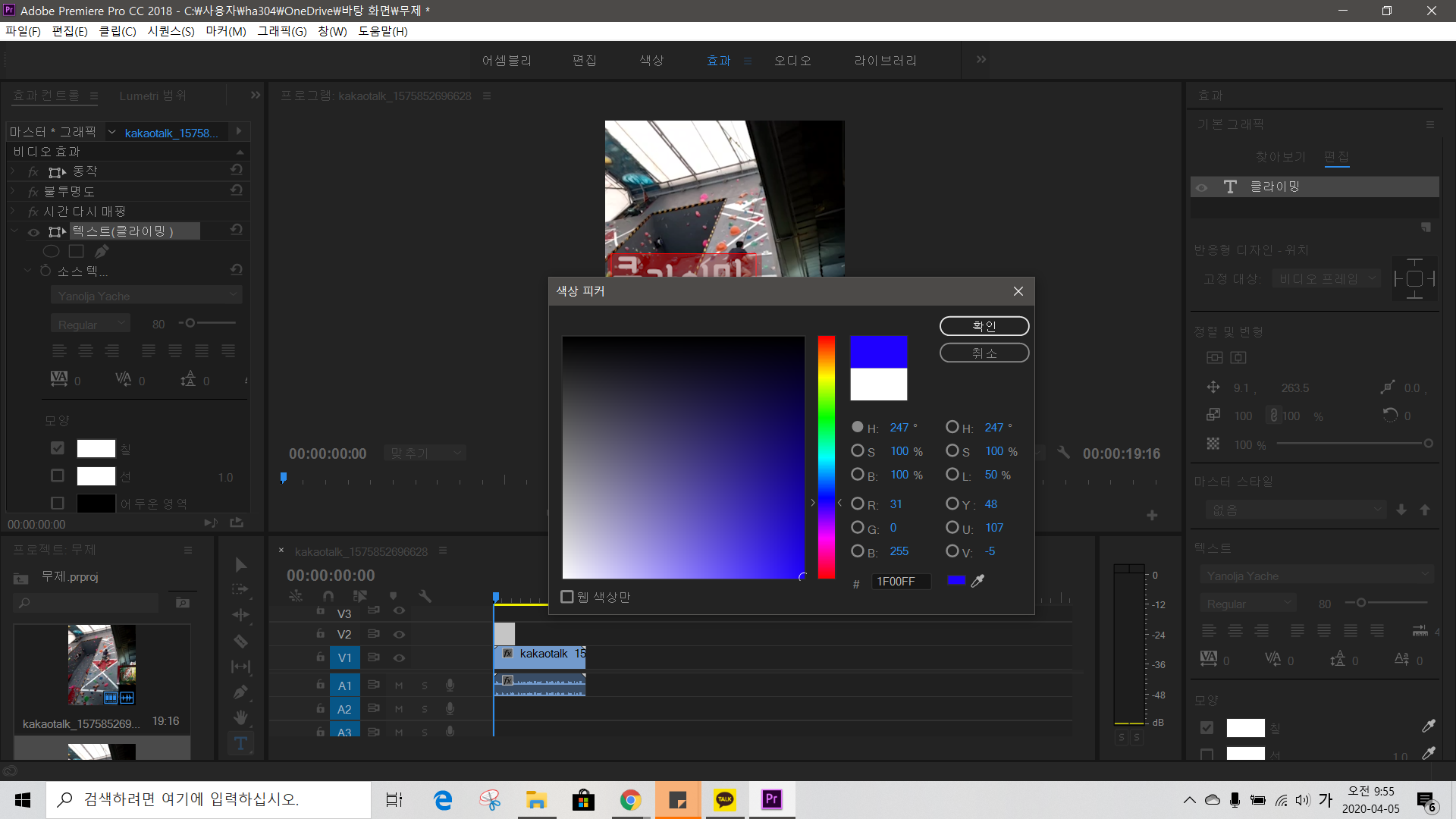Image resolution: width=1456 pixels, height=819 pixels.
Task: Open the Yanolja Yache font dropdown
Action: pos(146,296)
